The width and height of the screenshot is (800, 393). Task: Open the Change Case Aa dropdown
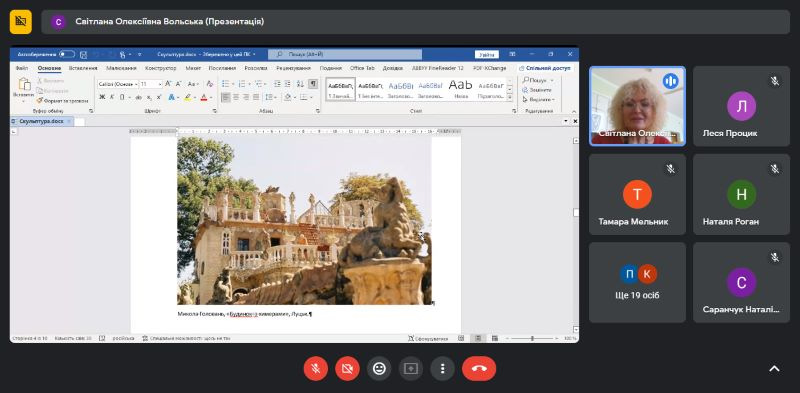click(193, 84)
